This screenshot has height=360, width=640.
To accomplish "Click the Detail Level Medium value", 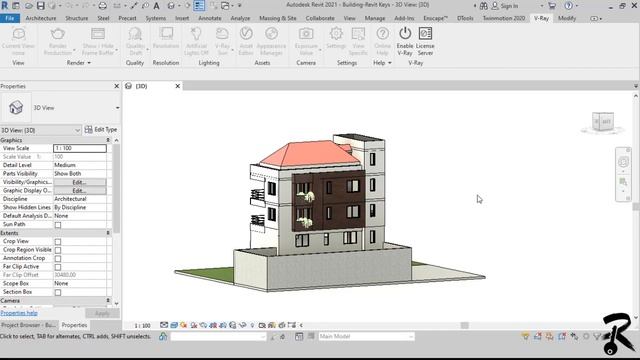I will pyautogui.click(x=80, y=165).
